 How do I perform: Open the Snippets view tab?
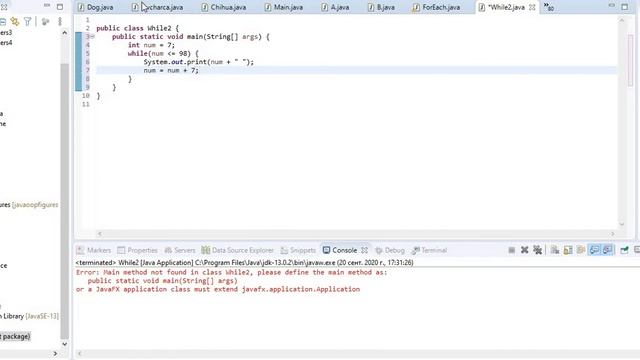point(298,250)
